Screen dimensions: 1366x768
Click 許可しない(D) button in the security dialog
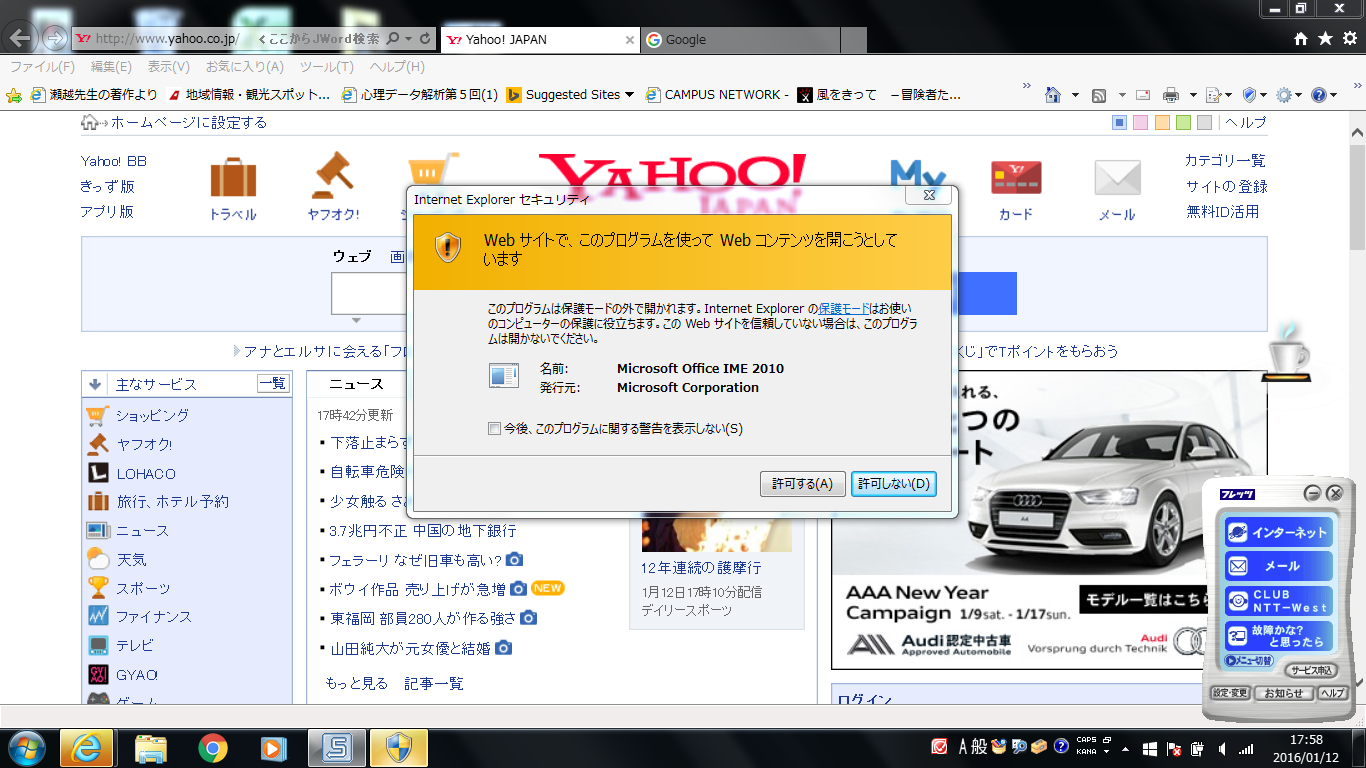(x=893, y=484)
